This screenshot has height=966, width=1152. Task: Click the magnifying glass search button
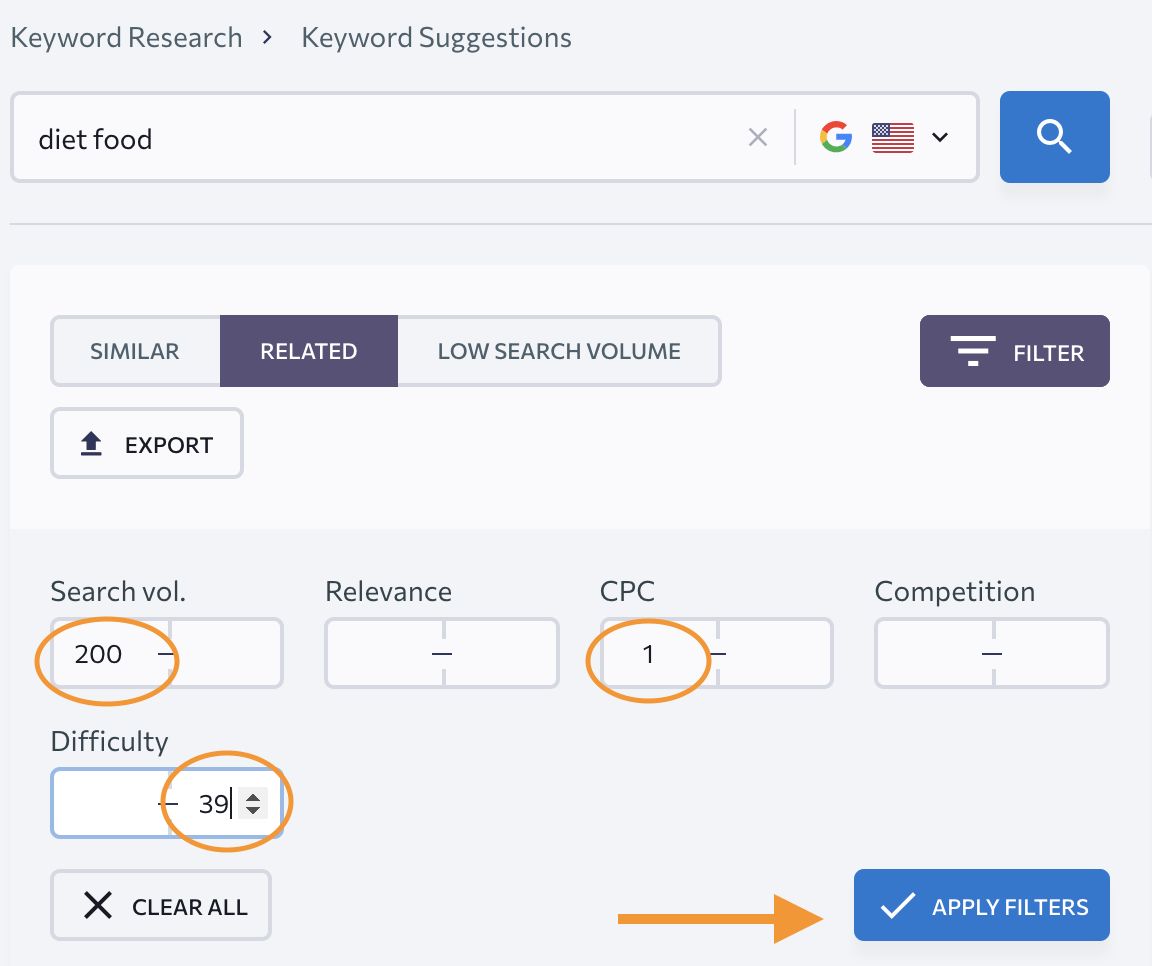1054,137
